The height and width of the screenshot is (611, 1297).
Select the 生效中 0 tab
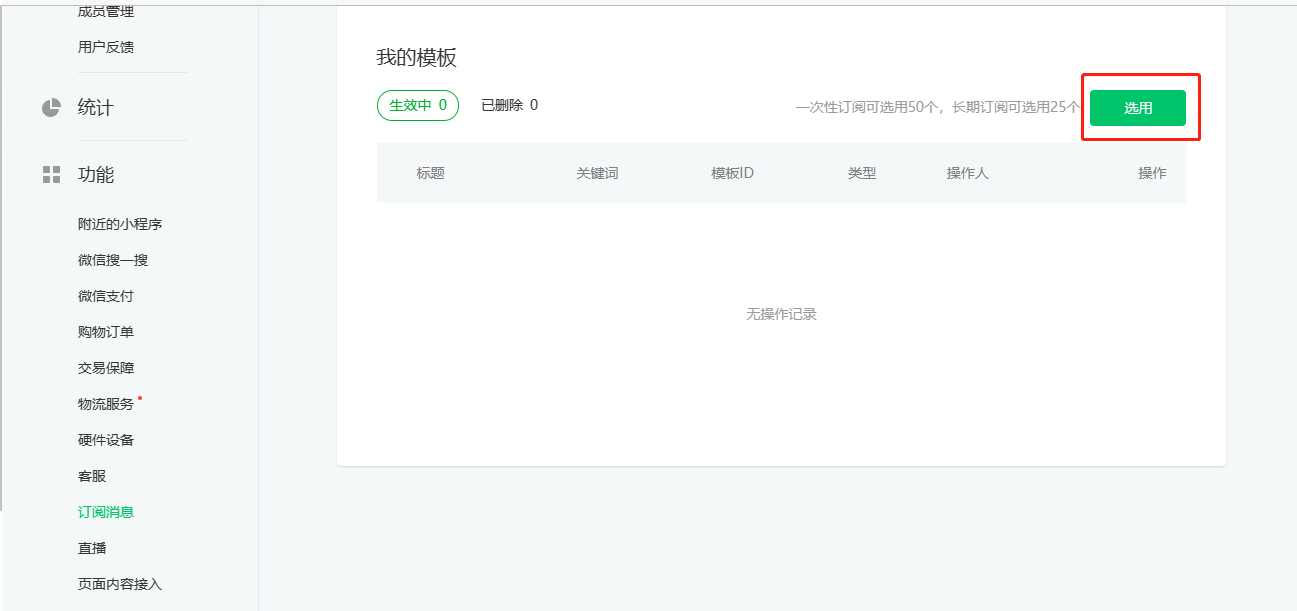418,105
